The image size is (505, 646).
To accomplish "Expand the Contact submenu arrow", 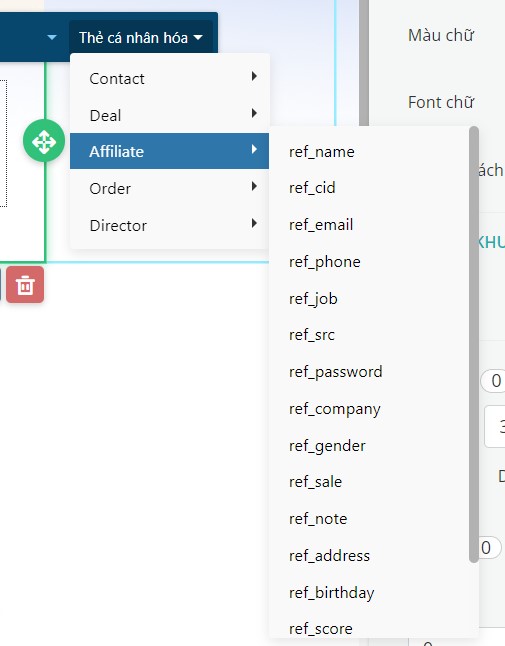I will click(x=254, y=76).
